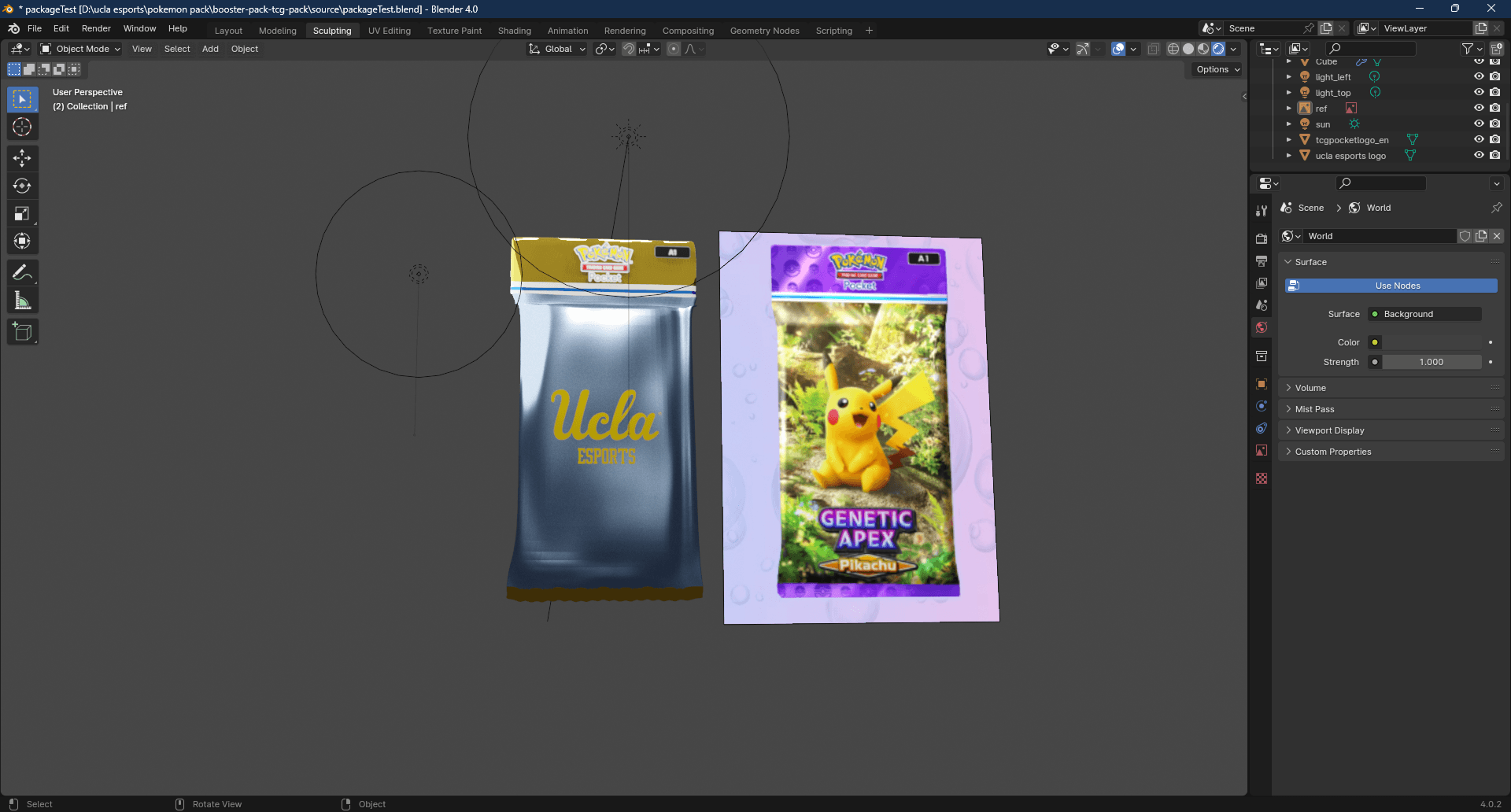
Task: Hide sun in viewport
Action: 1479,124
